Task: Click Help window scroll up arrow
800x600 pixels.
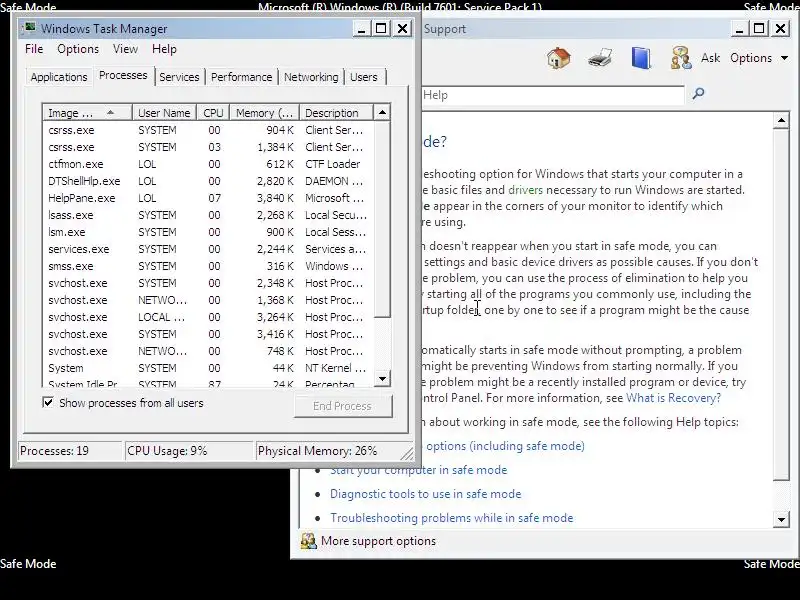Action: click(781, 121)
